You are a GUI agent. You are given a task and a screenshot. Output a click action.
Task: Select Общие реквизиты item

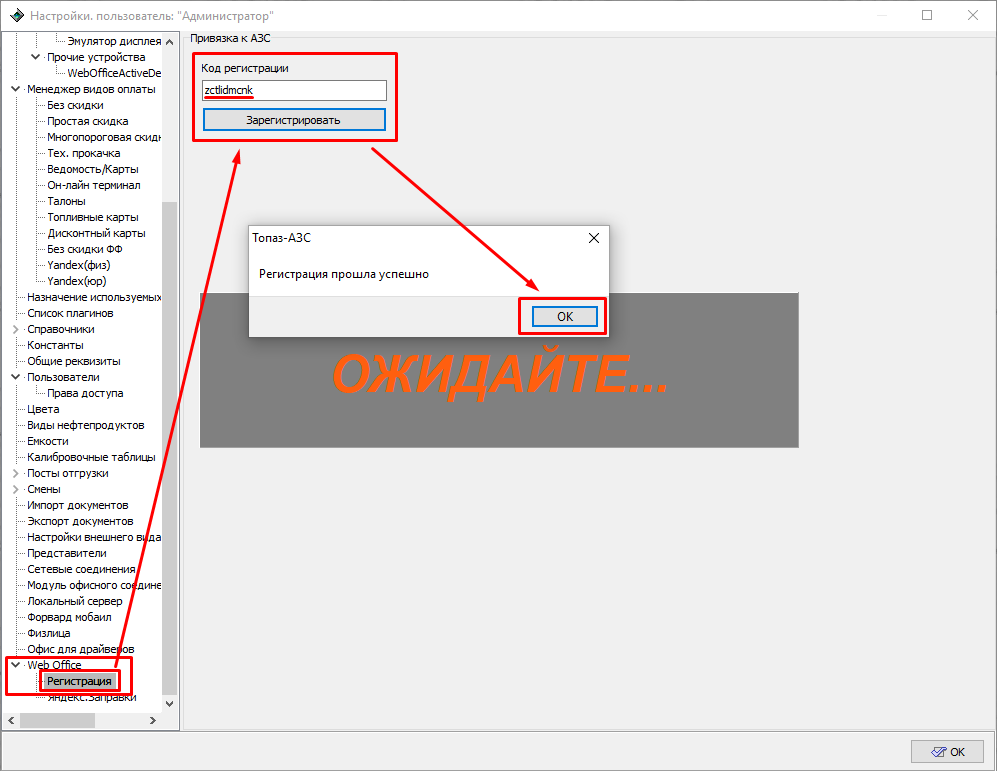(x=74, y=361)
